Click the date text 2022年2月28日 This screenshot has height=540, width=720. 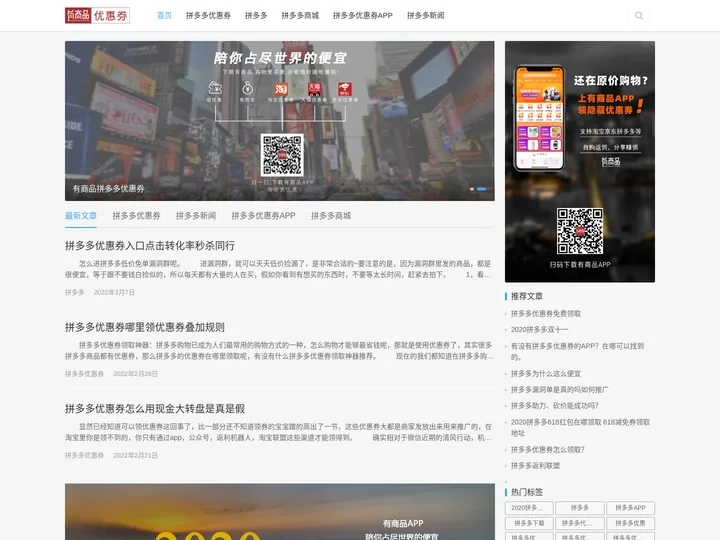(x=135, y=374)
